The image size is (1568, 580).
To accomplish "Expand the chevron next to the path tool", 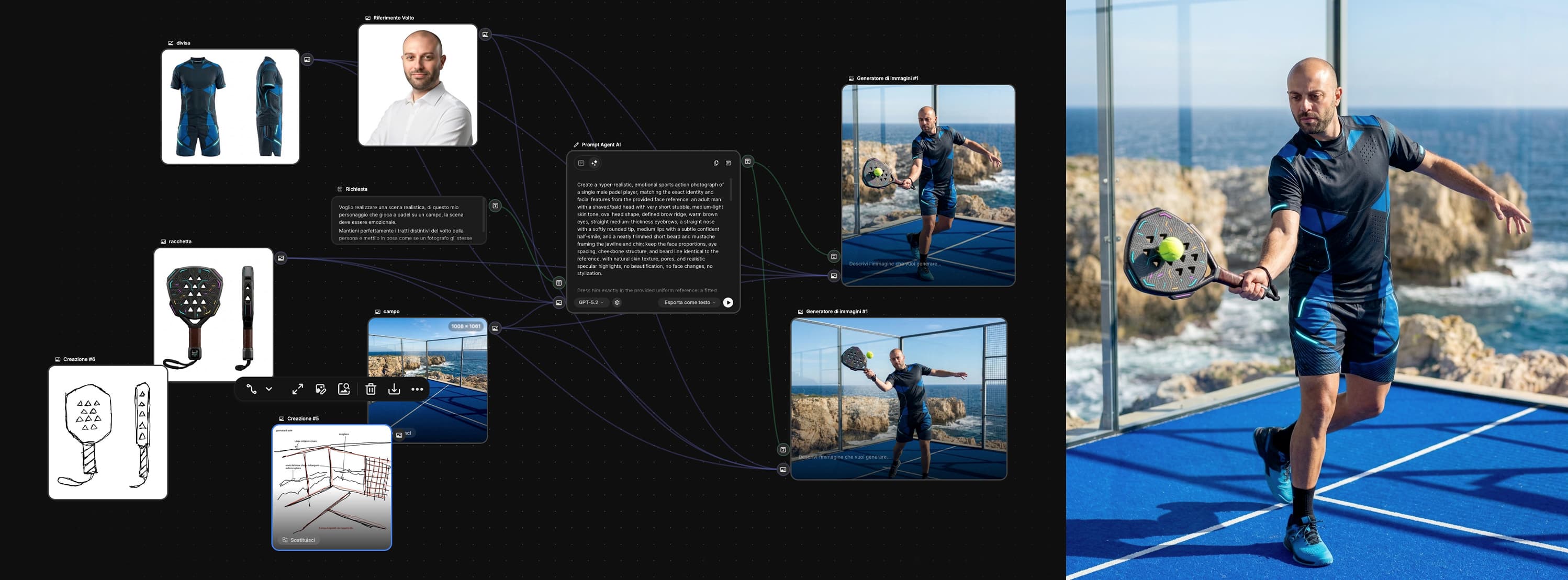I will tap(269, 389).
